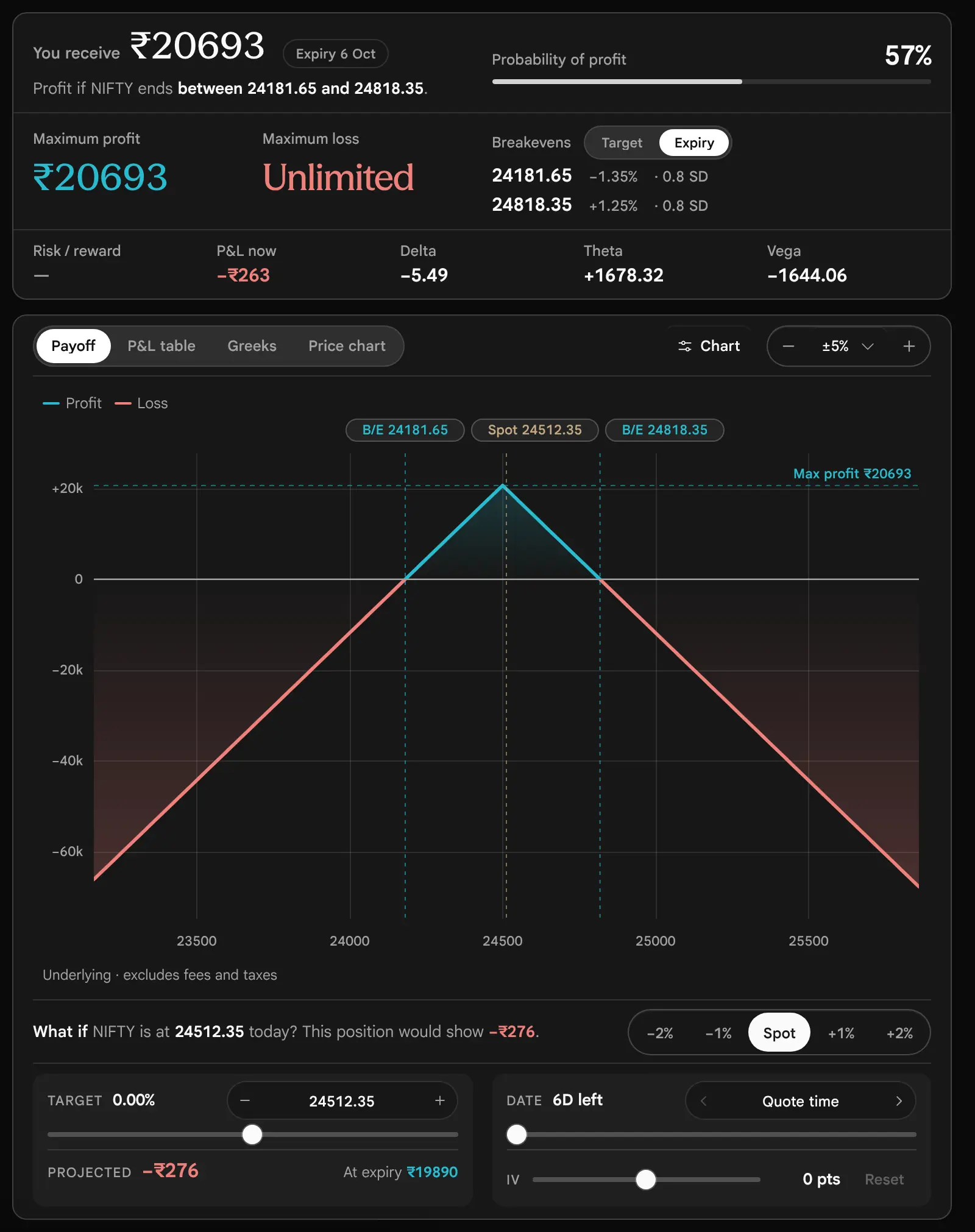
Task: Click the Quote time date selector
Action: coord(800,1100)
